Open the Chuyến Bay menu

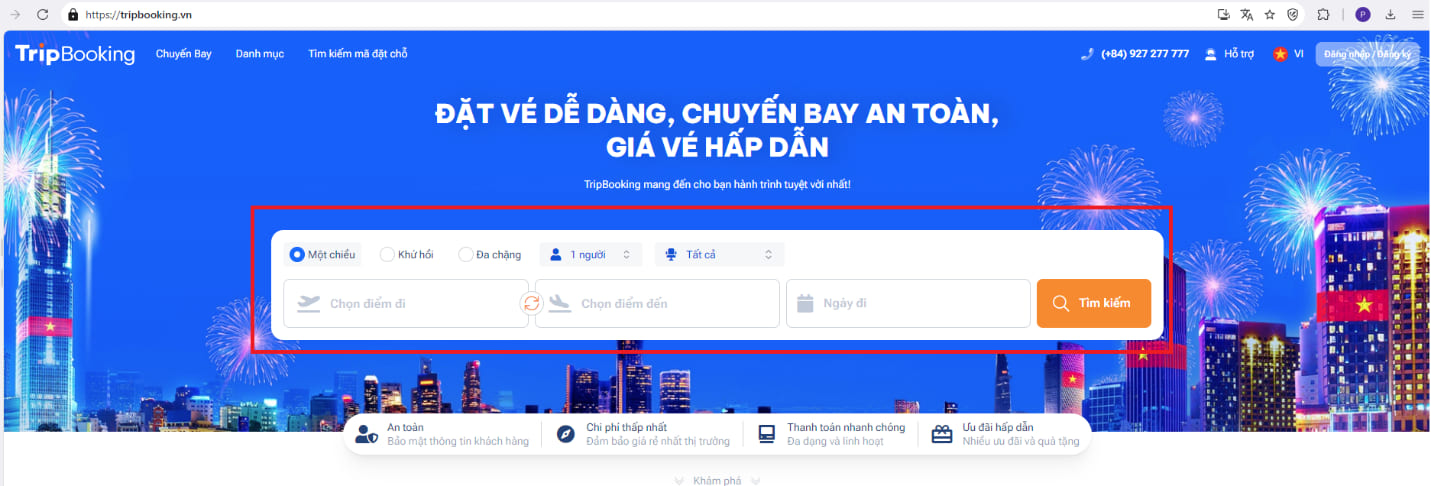click(183, 54)
